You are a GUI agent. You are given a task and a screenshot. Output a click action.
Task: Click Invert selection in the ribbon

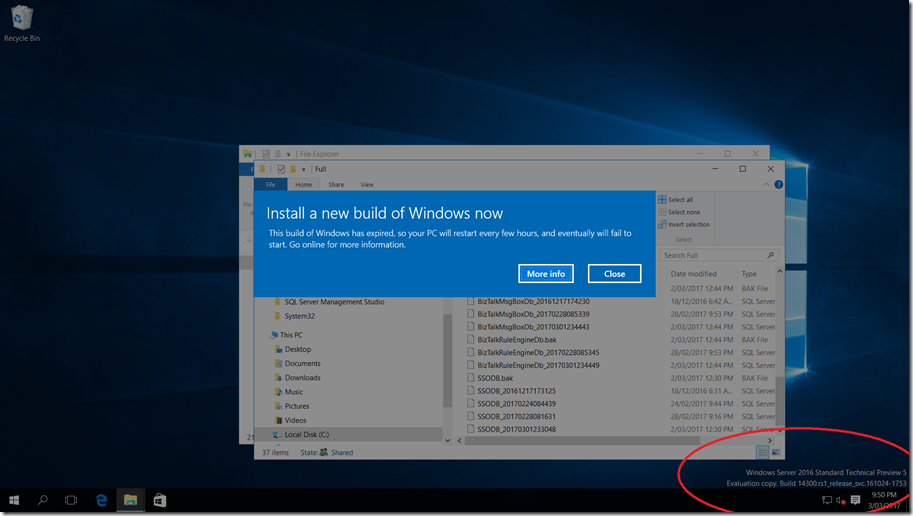pos(684,224)
